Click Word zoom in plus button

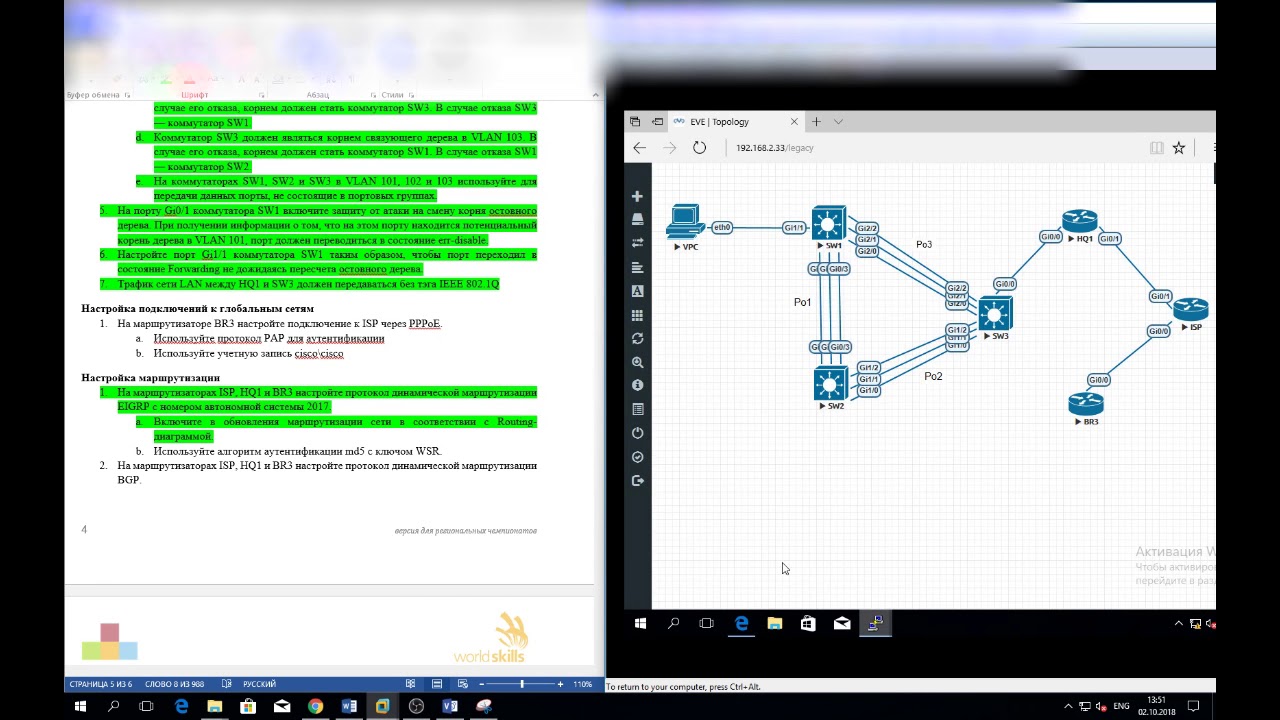(x=559, y=684)
